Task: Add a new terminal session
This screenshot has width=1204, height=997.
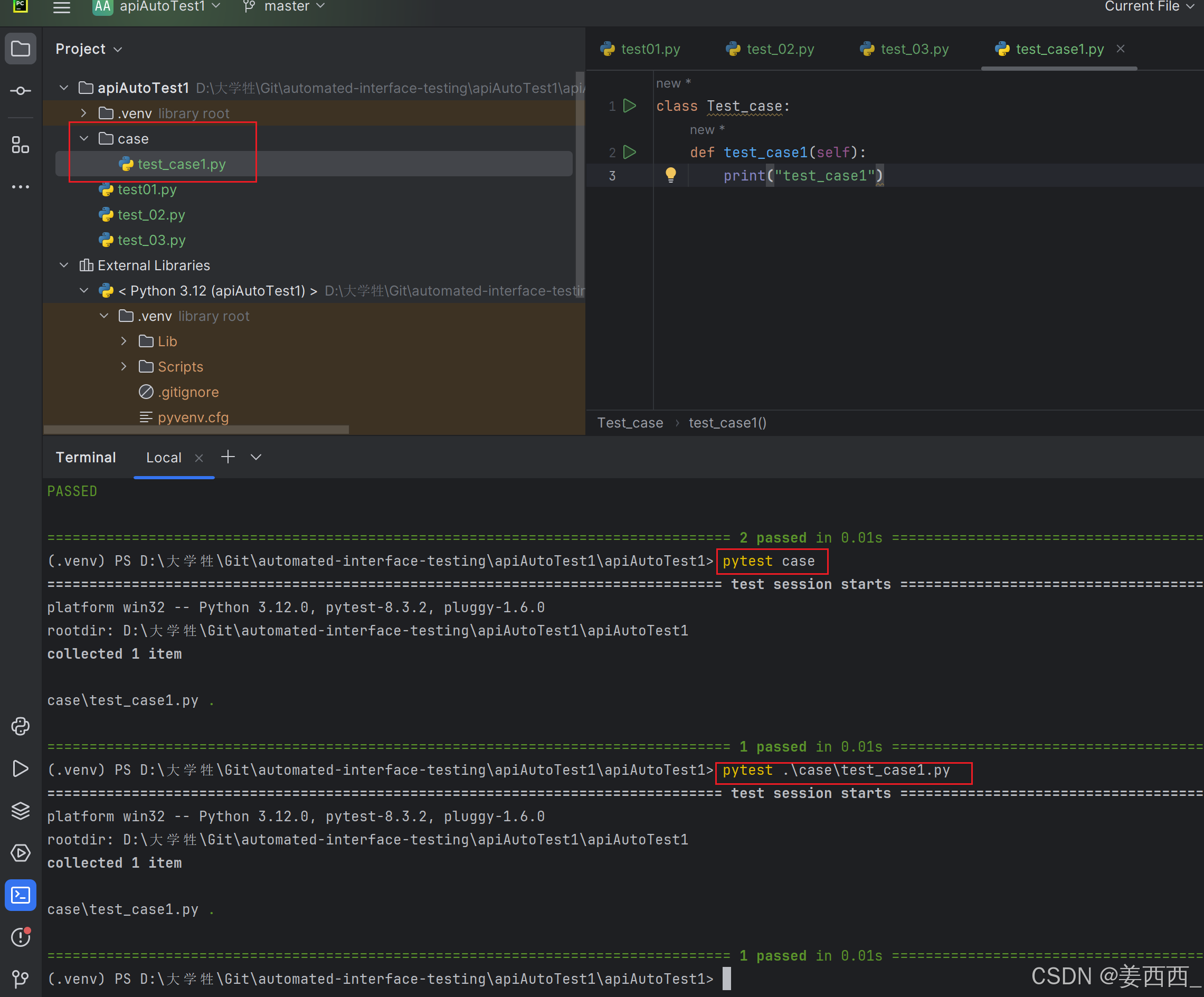Action: click(x=228, y=457)
